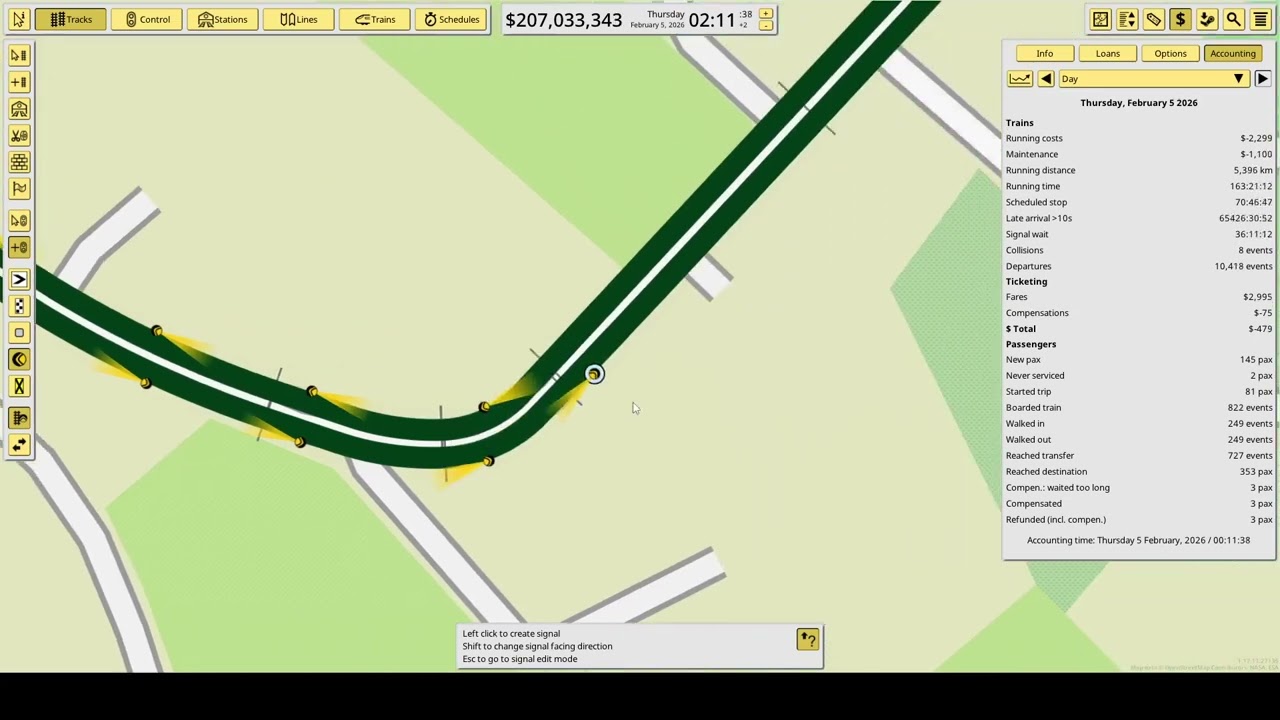Select the signal edit pointer tool
Screen dimensions: 1280x720
19,221
